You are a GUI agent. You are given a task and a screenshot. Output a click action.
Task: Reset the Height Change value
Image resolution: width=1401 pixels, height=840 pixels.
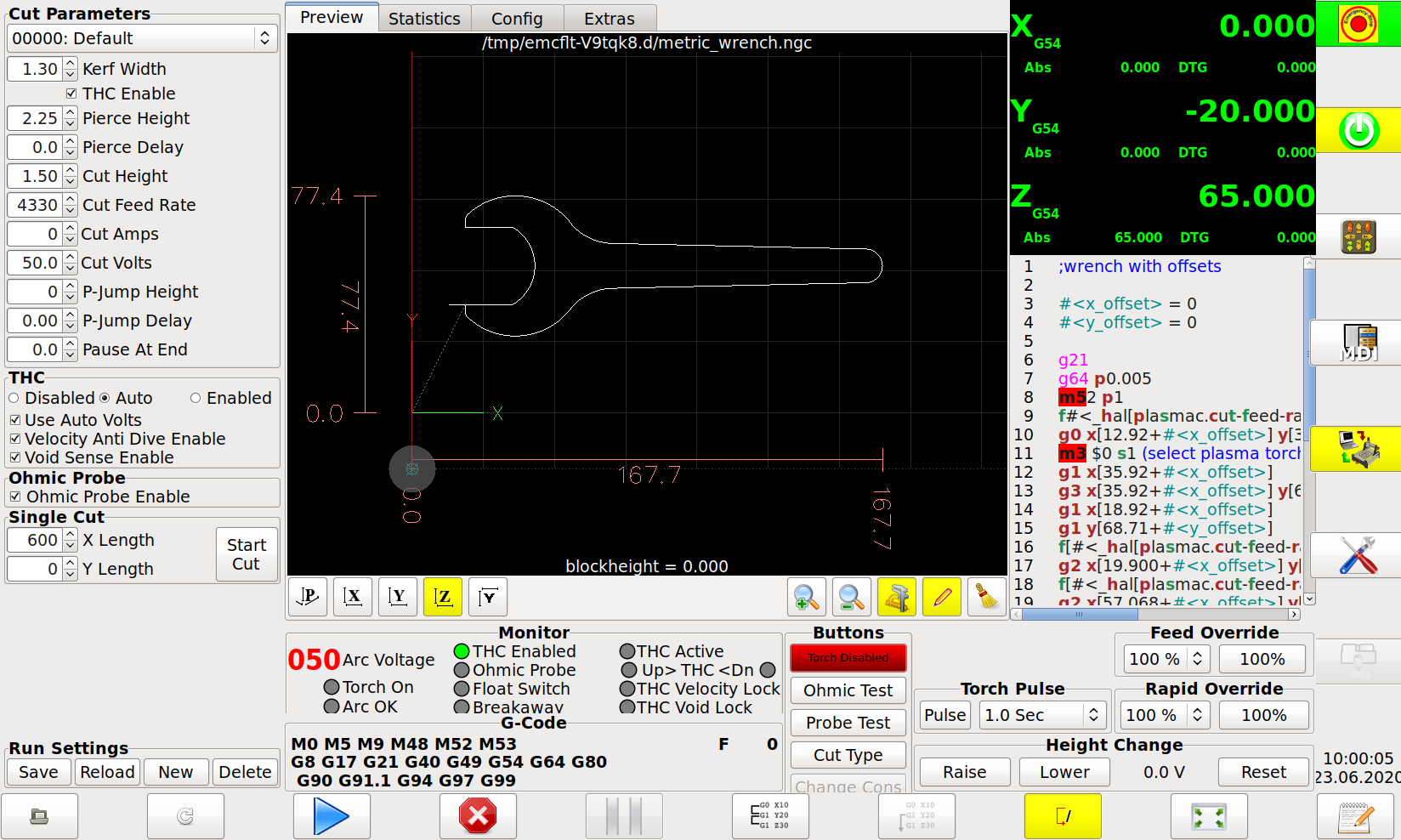point(1263,772)
